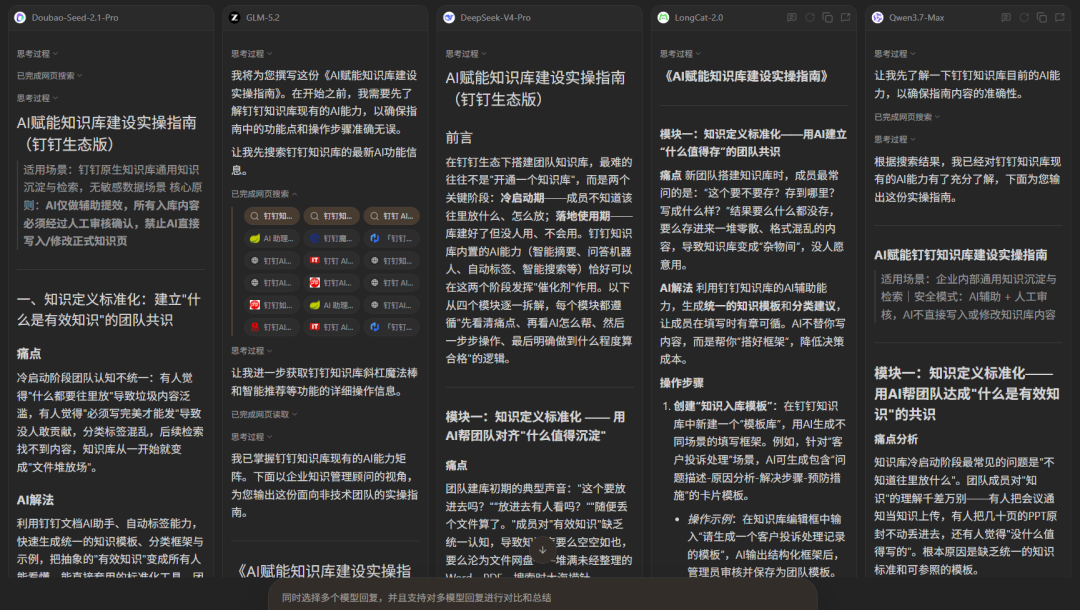The image size is (1080, 610).
Task: Click the 操作步骤 heading in LongCat panel
Action: coord(681,383)
